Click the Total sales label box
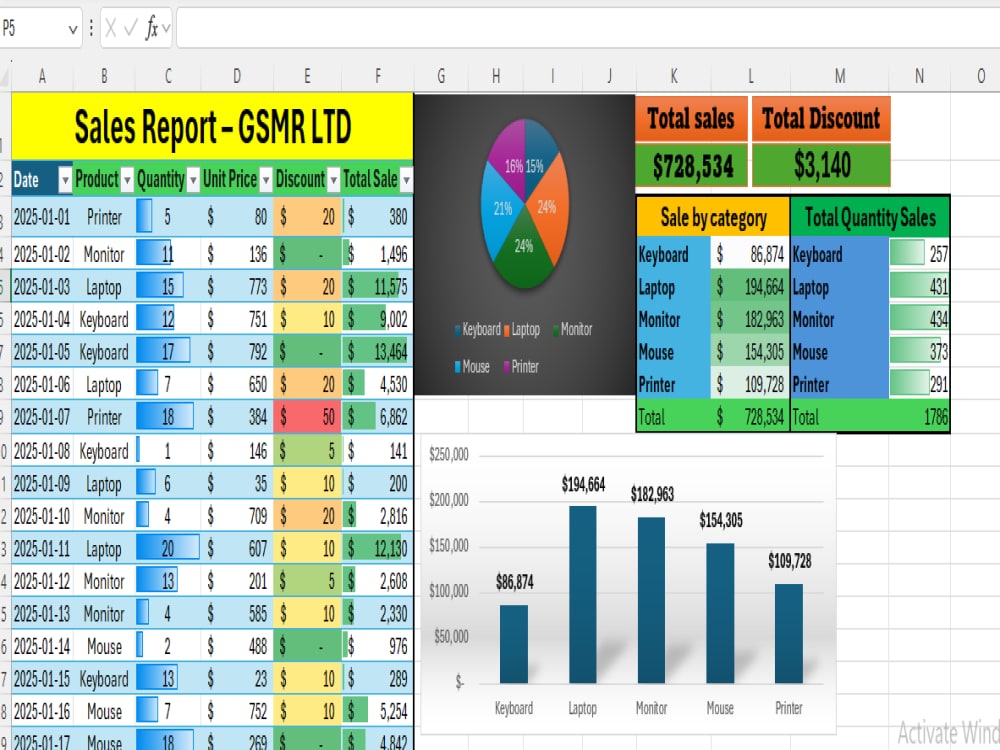 point(691,119)
